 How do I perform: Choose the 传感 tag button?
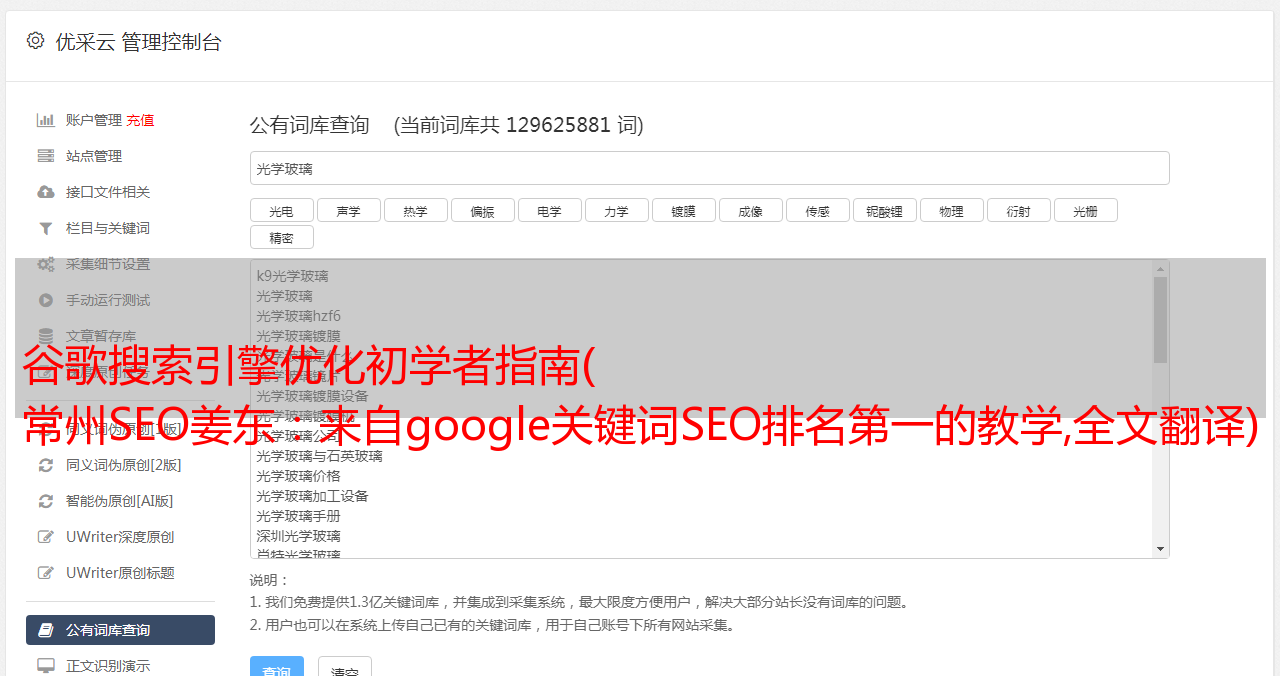pyautogui.click(x=817, y=211)
